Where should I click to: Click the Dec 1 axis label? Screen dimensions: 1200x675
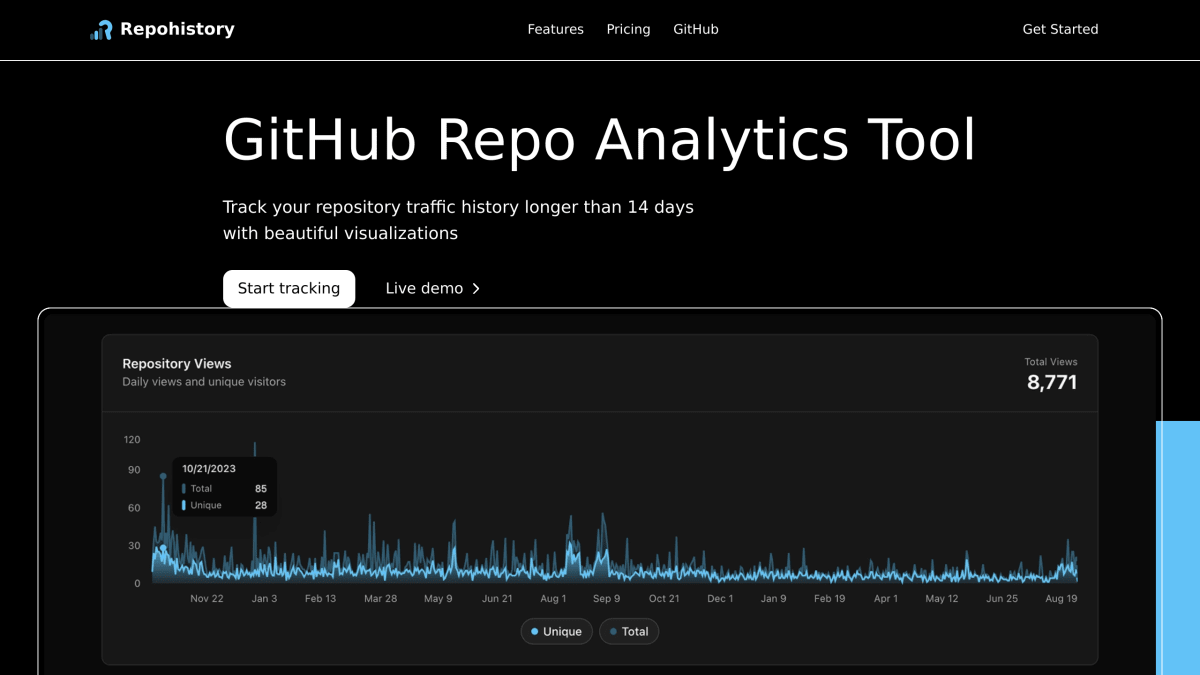(720, 598)
